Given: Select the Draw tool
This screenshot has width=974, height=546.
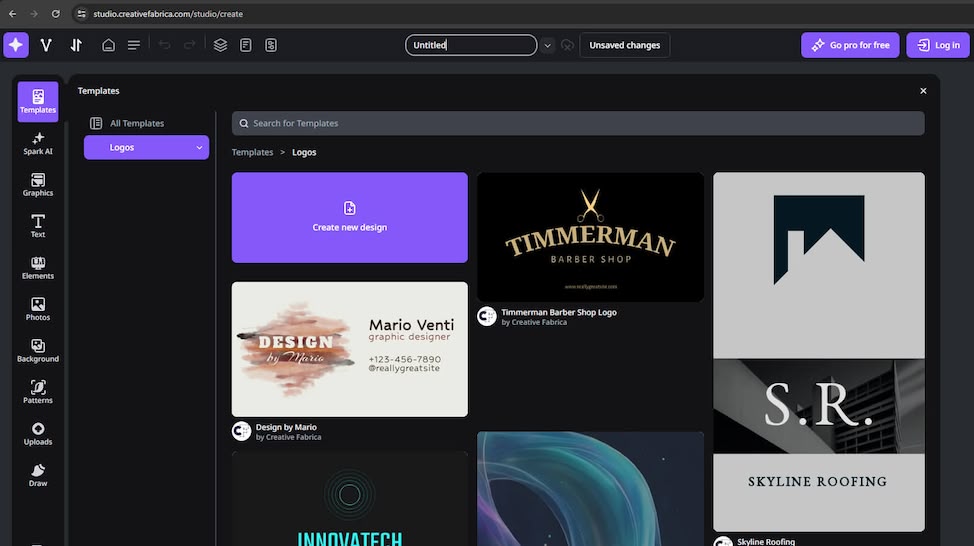Looking at the screenshot, I should 38,475.
